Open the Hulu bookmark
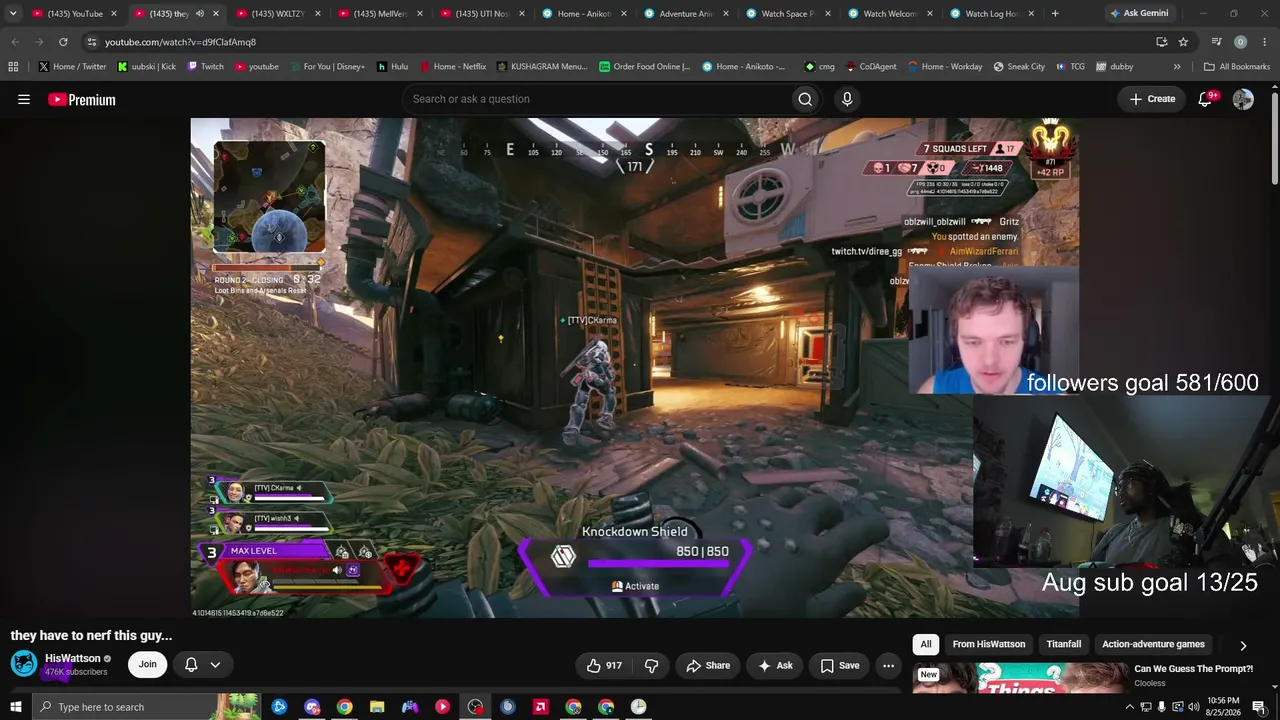 (392, 67)
